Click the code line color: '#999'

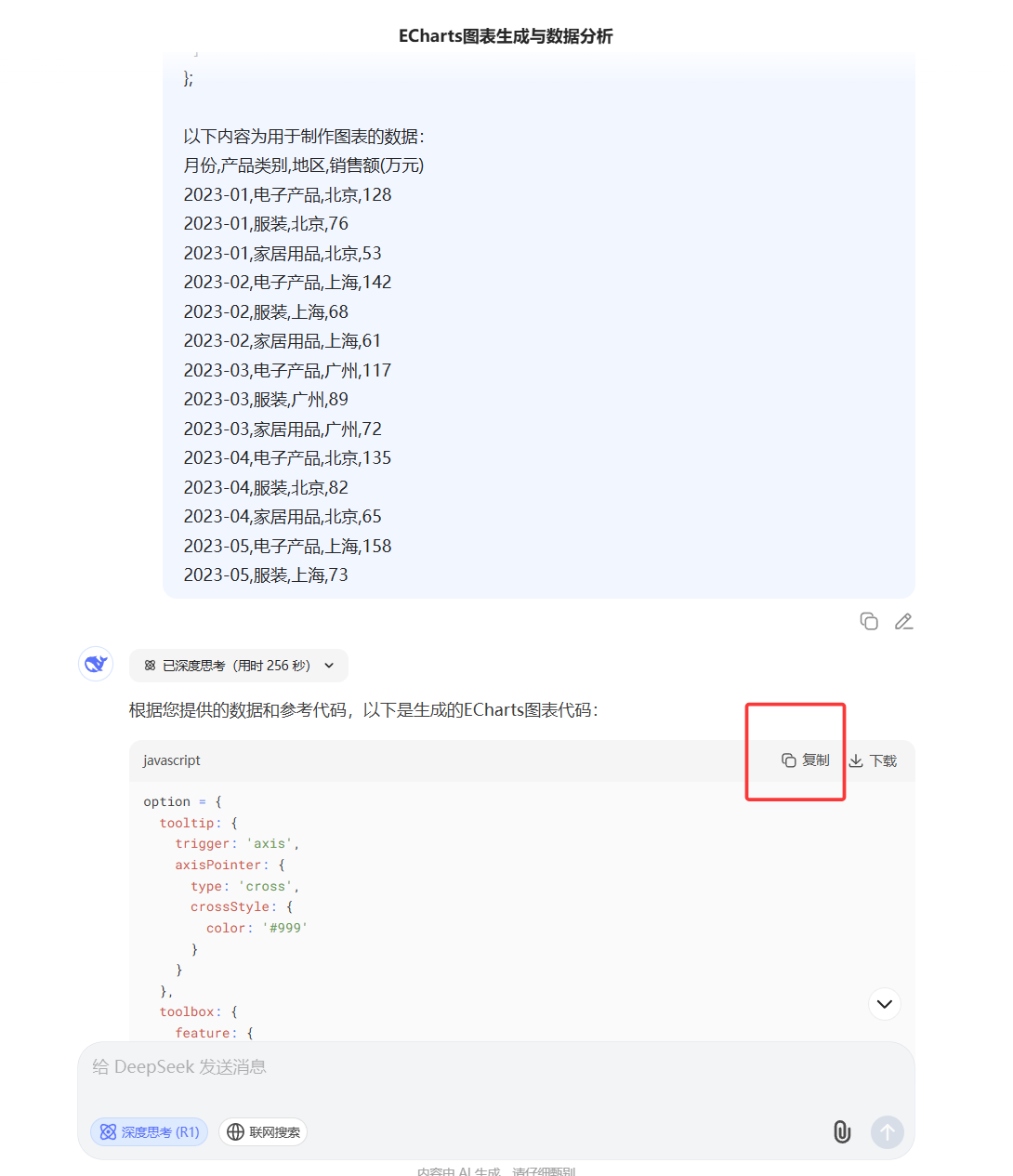tap(257, 928)
